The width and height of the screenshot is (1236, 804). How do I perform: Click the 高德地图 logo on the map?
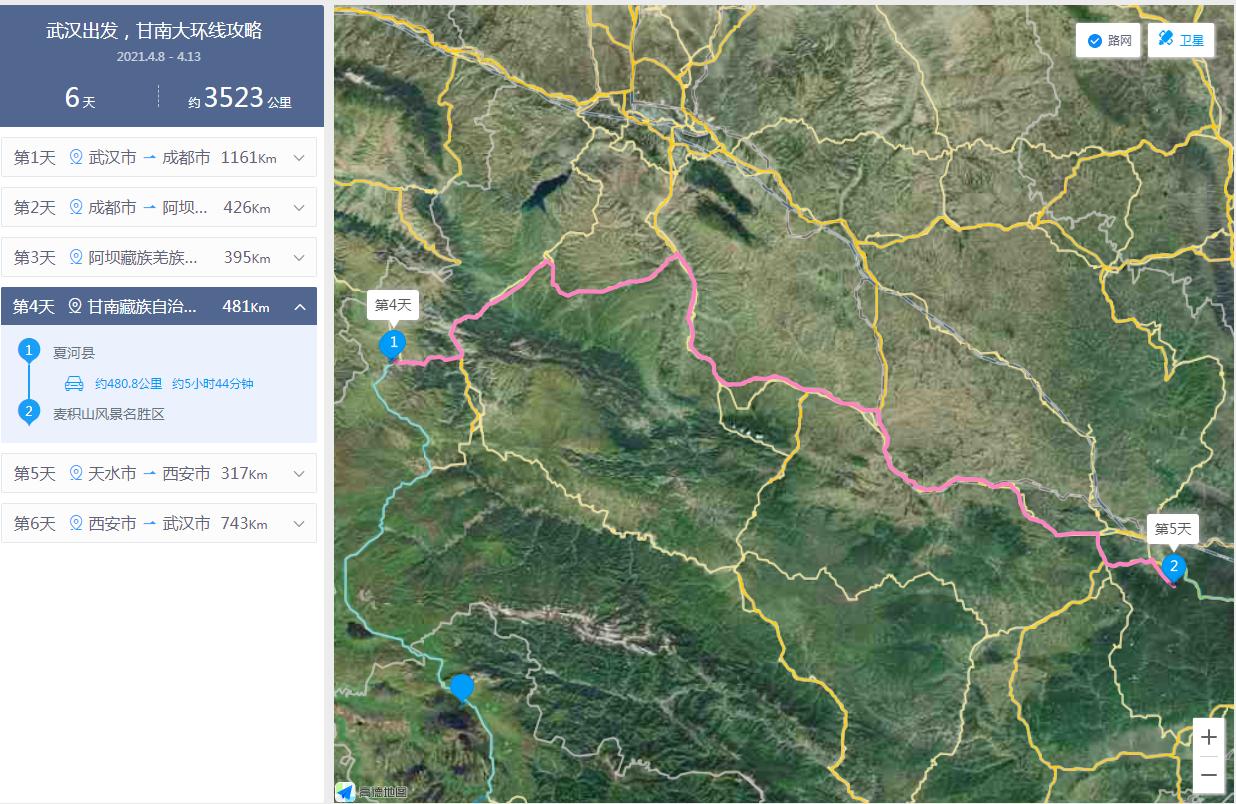click(372, 792)
